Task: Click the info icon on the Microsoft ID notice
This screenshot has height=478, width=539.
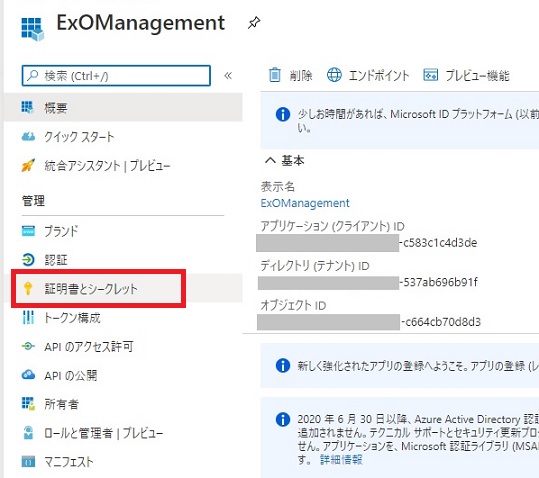Action: (x=283, y=114)
